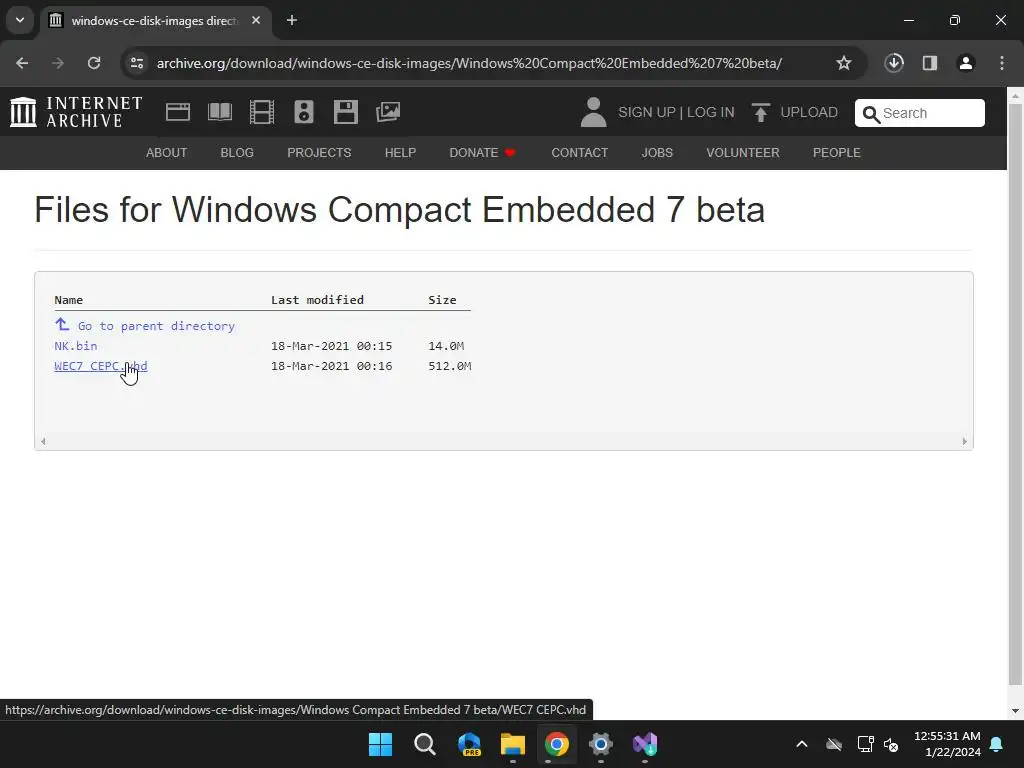The width and height of the screenshot is (1024, 768).
Task: Open JOBS menu item
Action: coord(657,153)
